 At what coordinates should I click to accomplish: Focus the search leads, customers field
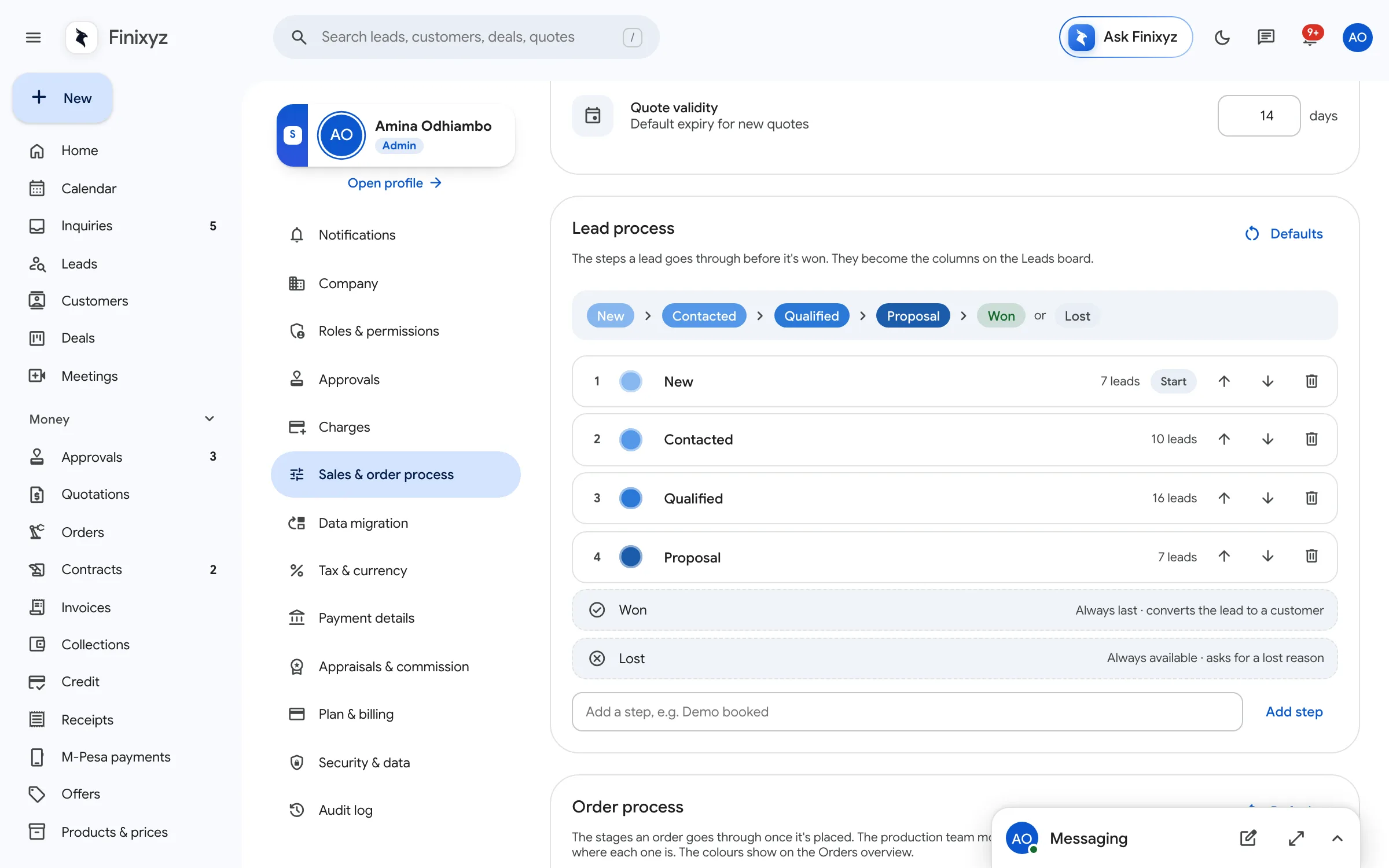(466, 37)
